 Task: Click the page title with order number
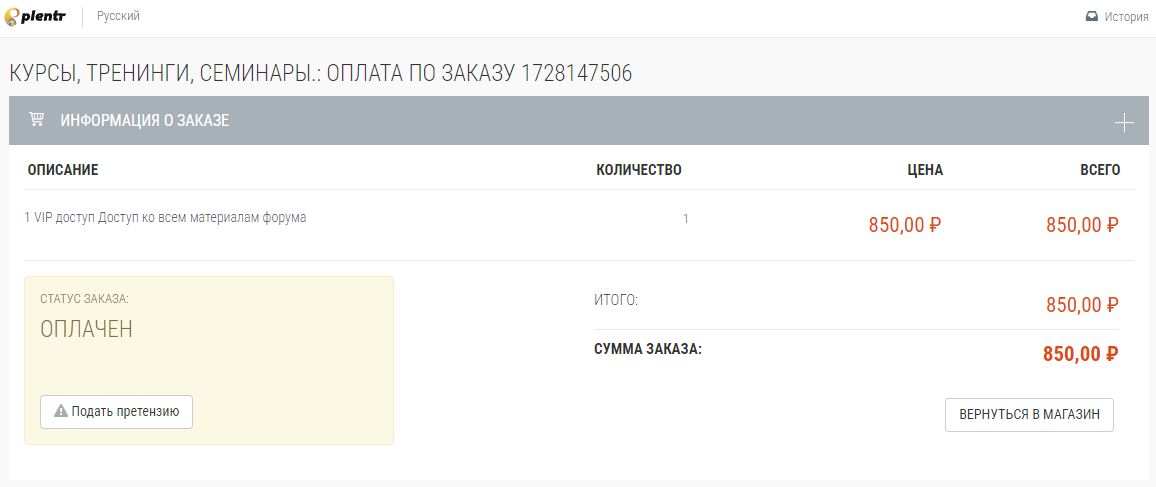[321, 73]
